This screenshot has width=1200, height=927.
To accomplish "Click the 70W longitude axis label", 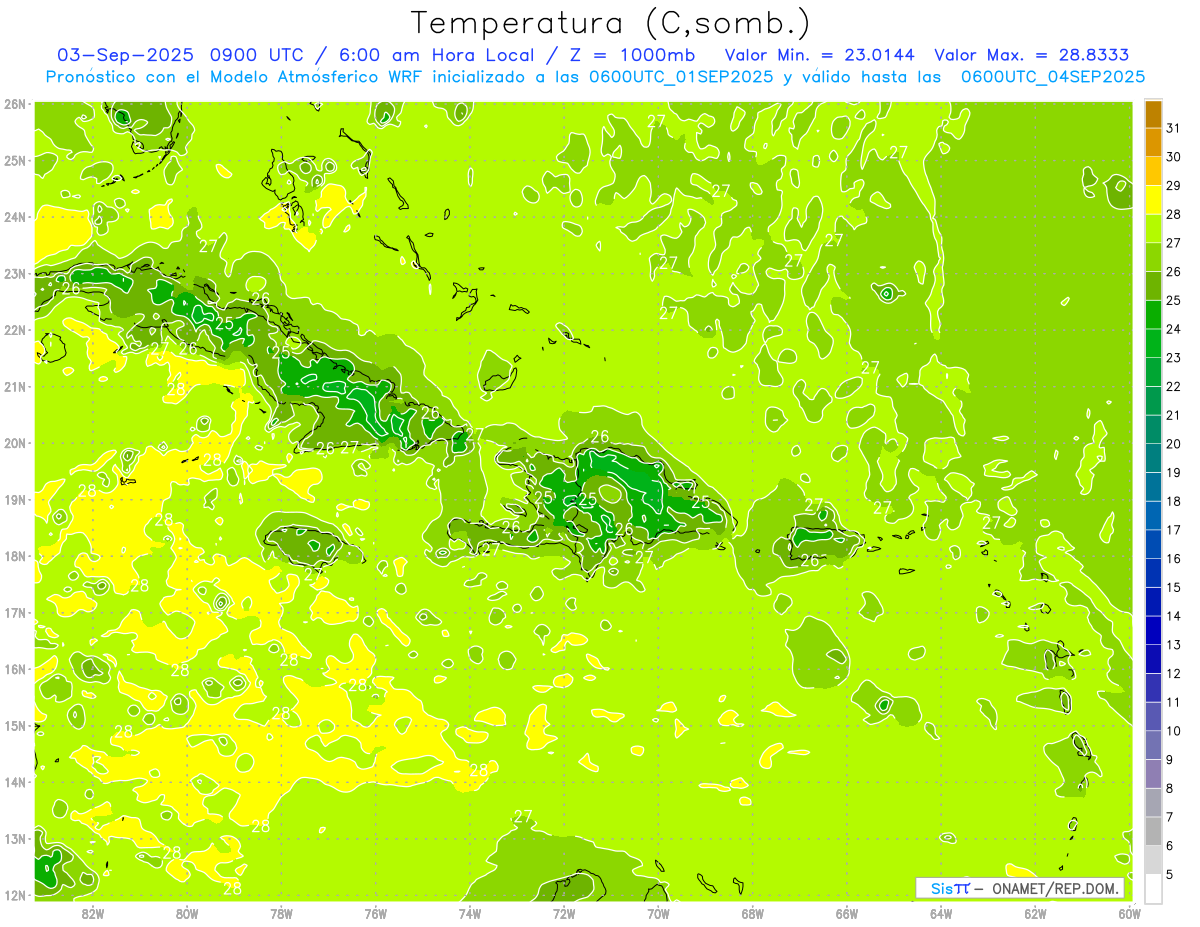I will click(x=658, y=913).
